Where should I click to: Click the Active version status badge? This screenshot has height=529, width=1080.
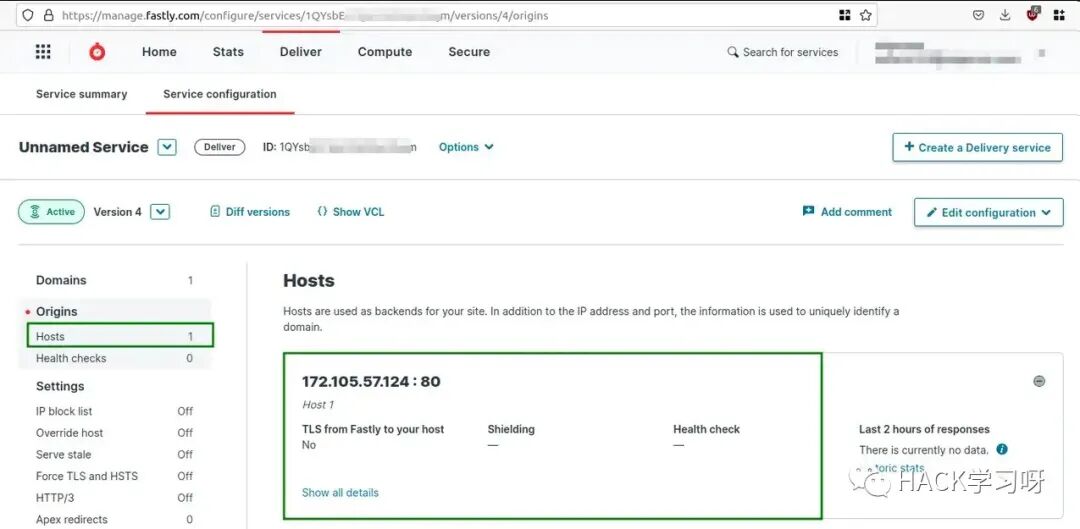click(x=52, y=212)
